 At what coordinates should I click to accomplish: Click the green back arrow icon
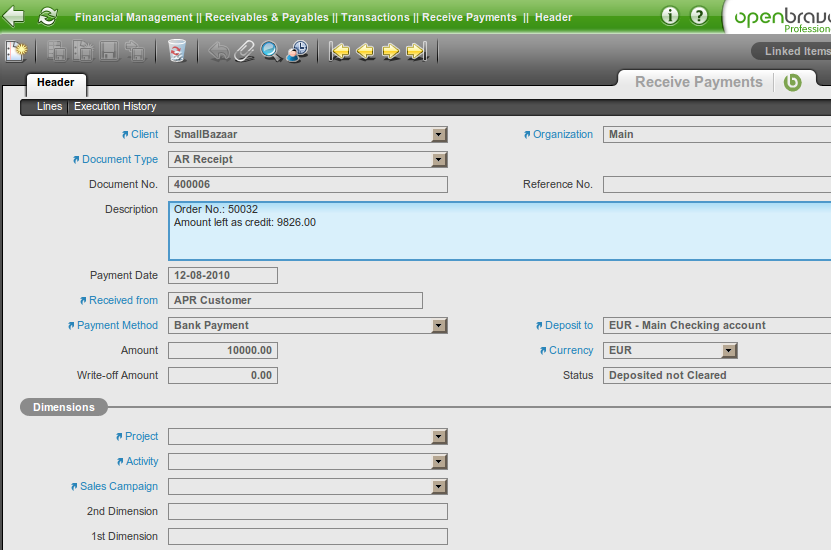coord(14,17)
